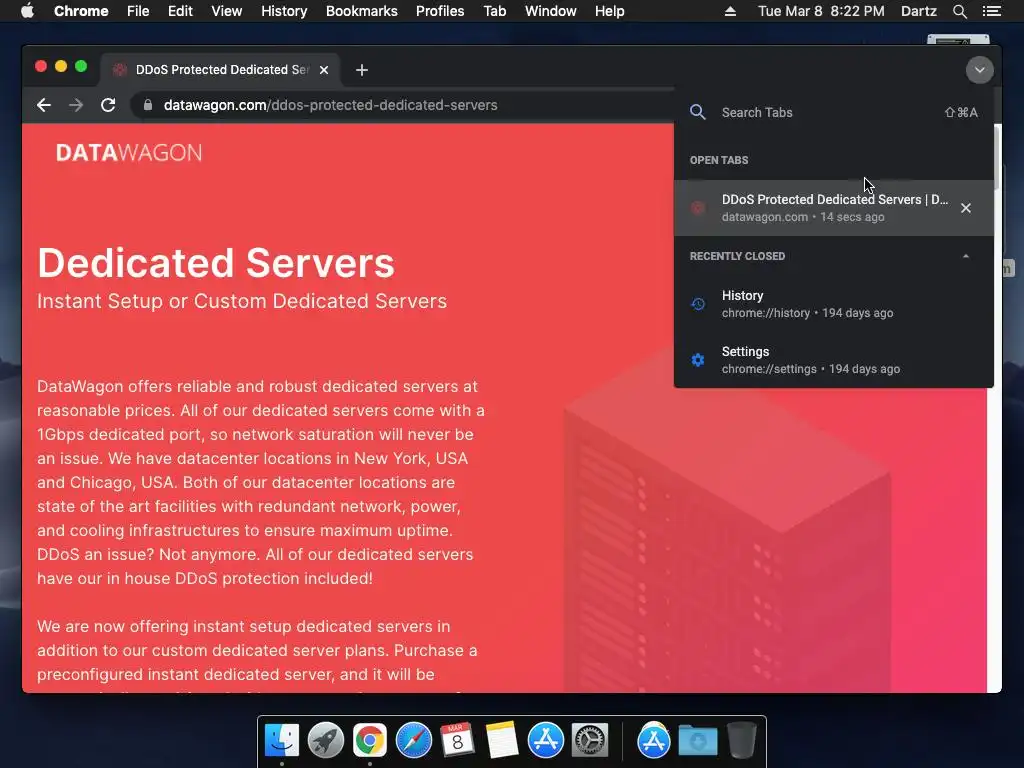The height and width of the screenshot is (768, 1024).
Task: Click the History clock icon
Action: 698,304
